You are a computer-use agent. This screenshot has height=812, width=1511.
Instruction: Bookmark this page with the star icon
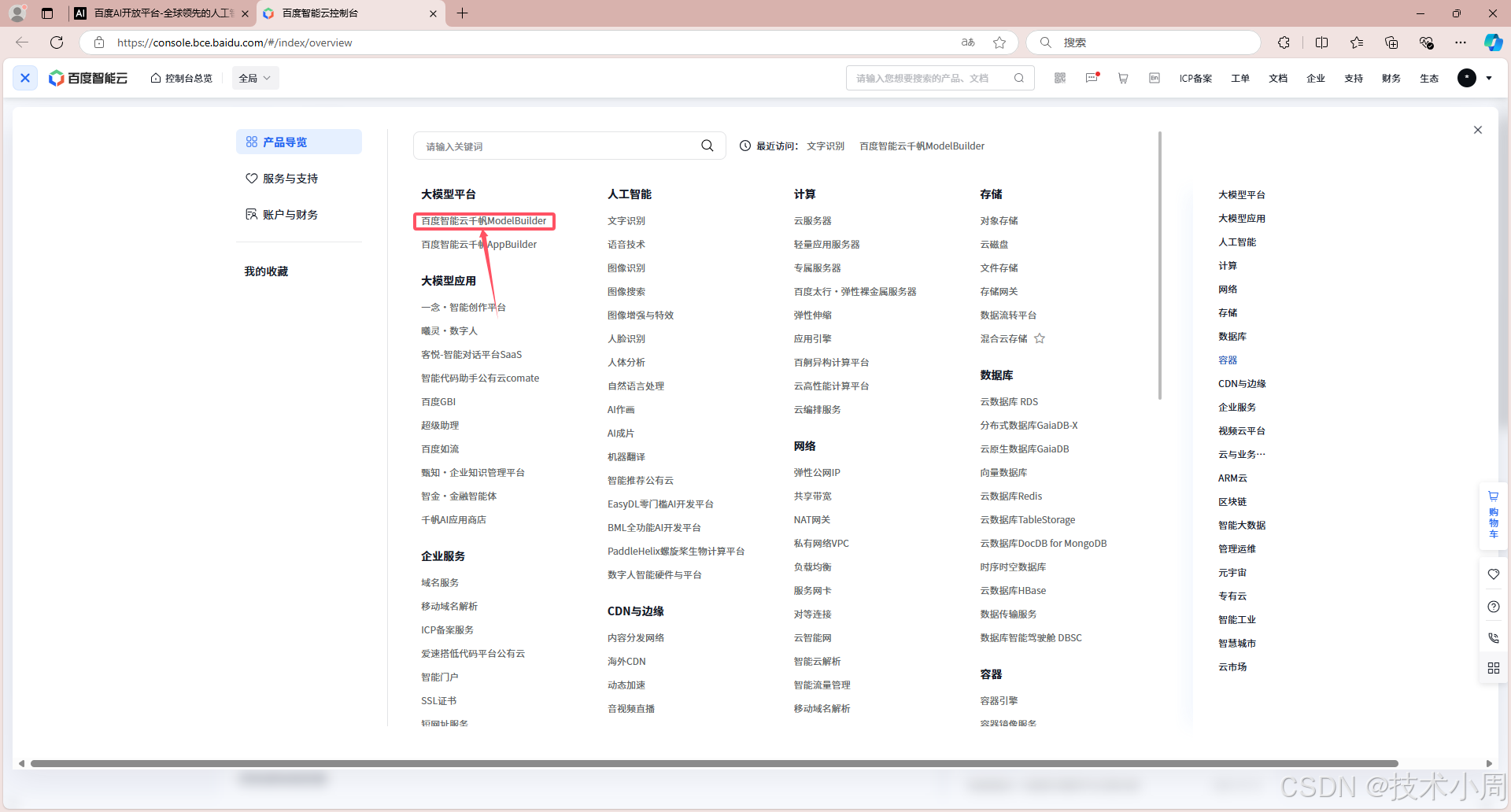point(999,42)
